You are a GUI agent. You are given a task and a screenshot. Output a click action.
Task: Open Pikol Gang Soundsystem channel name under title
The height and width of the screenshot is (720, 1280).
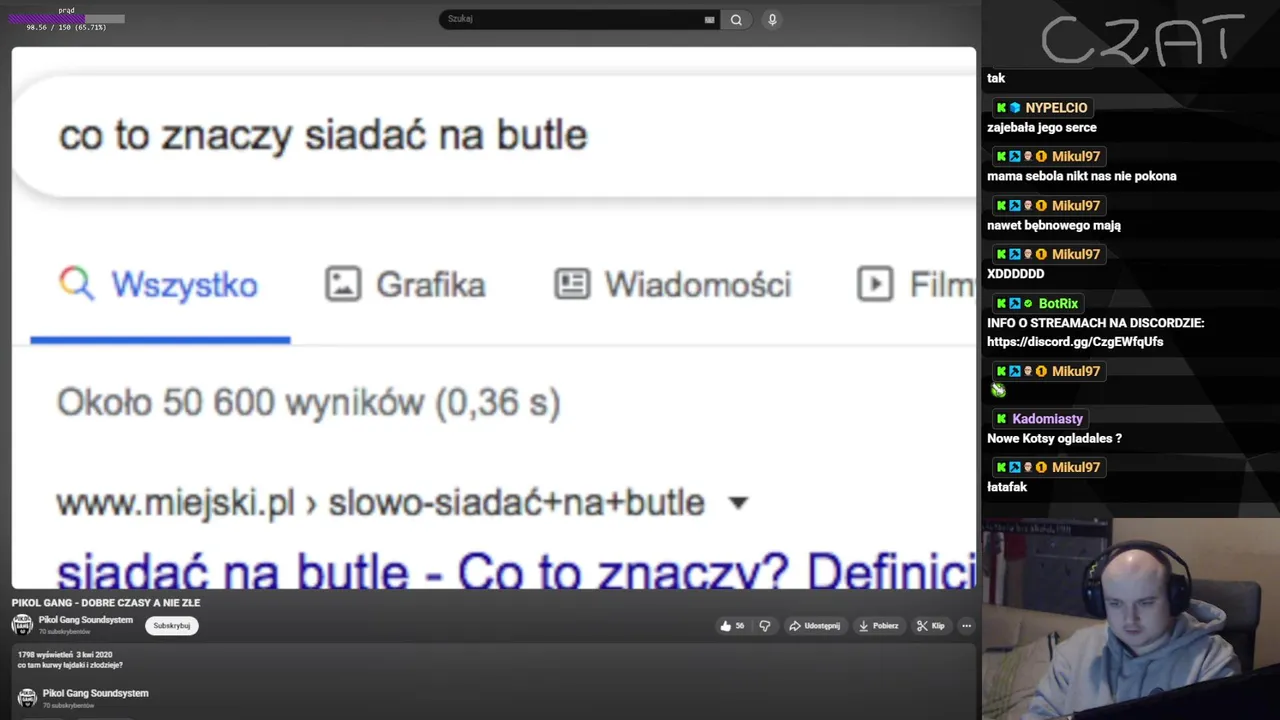86,620
